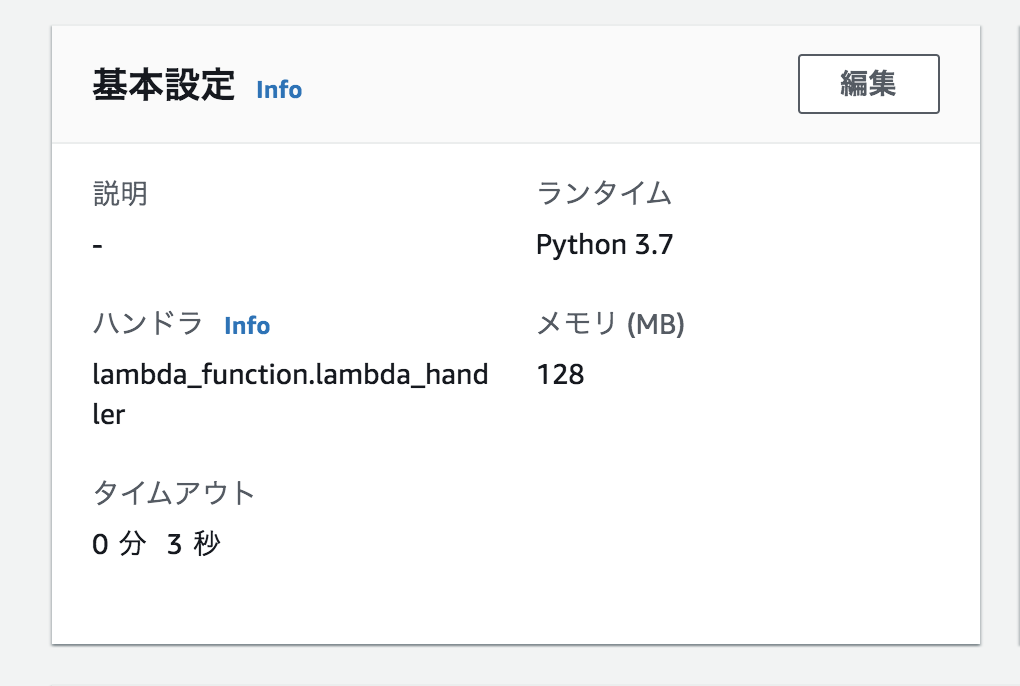Click the 編集 button
The image size is (1020, 686).
point(867,84)
